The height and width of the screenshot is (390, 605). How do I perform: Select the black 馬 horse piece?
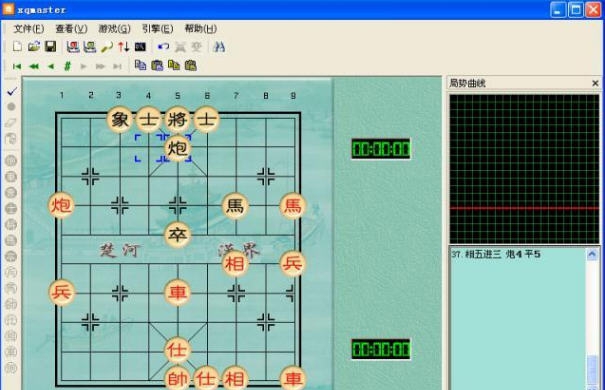[235, 206]
